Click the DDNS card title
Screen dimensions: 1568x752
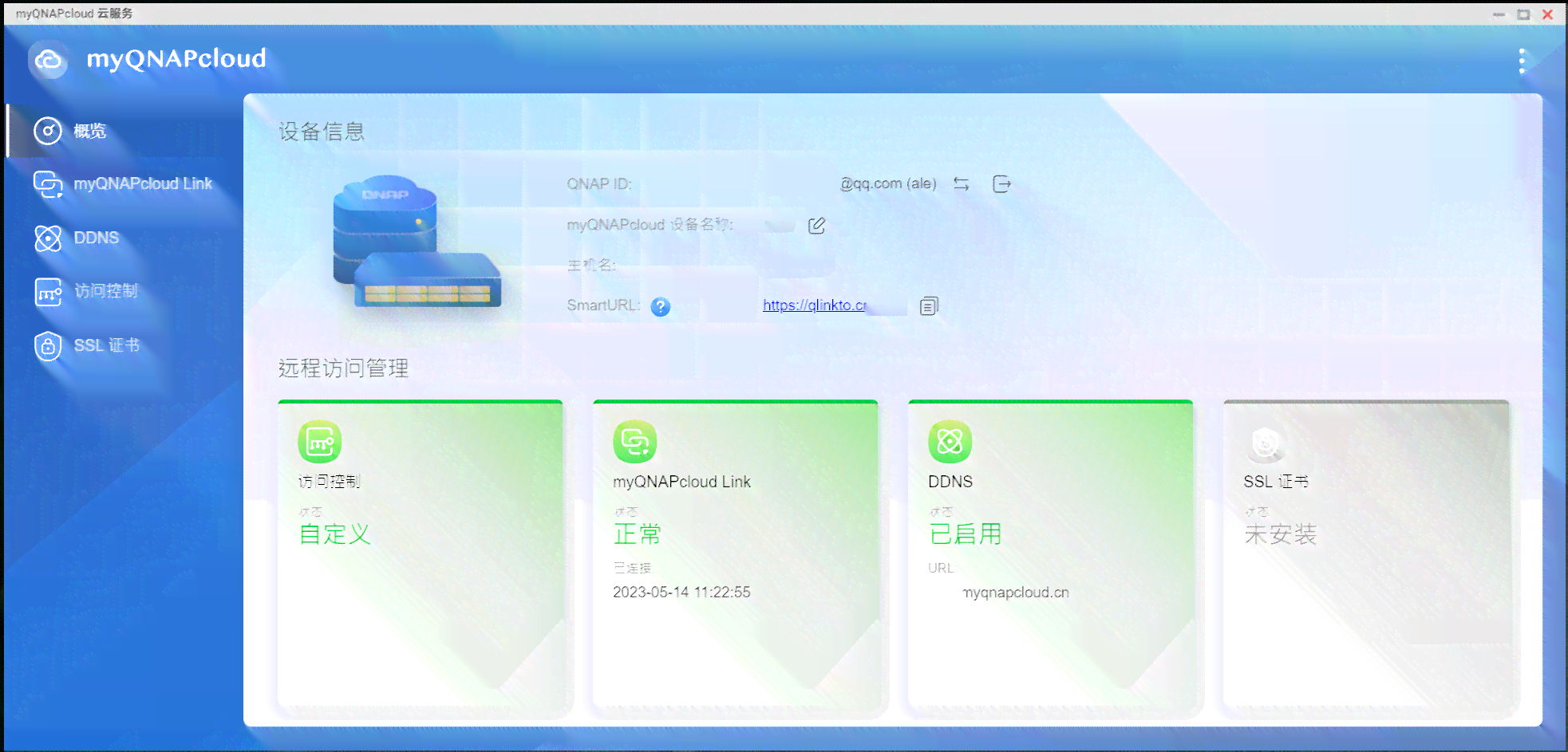coord(950,482)
